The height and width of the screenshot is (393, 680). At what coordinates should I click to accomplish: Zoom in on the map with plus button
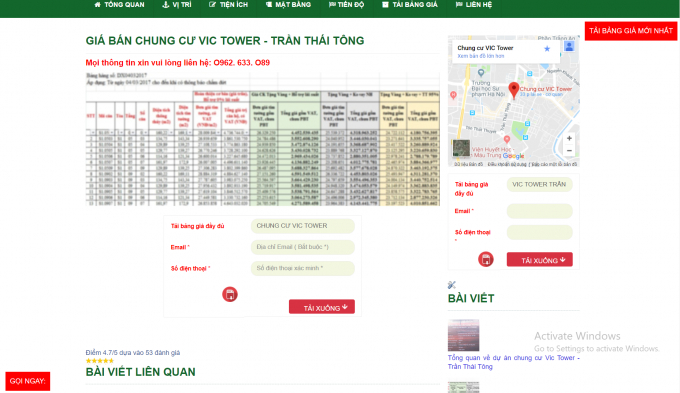tap(569, 138)
